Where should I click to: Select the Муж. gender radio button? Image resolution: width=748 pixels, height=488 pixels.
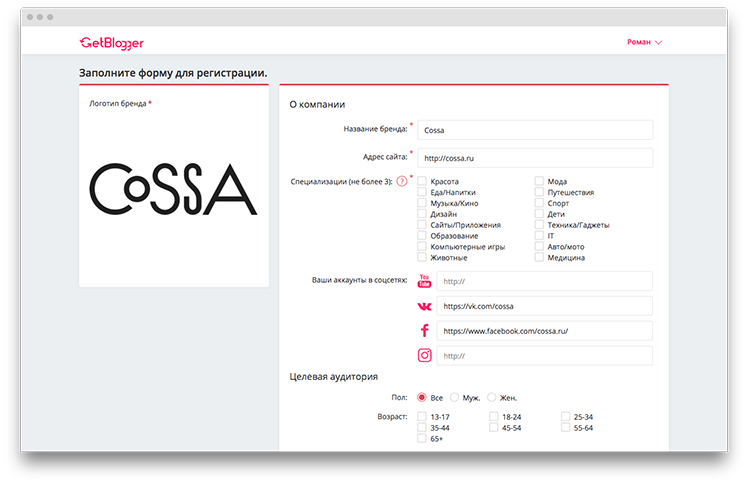click(454, 397)
